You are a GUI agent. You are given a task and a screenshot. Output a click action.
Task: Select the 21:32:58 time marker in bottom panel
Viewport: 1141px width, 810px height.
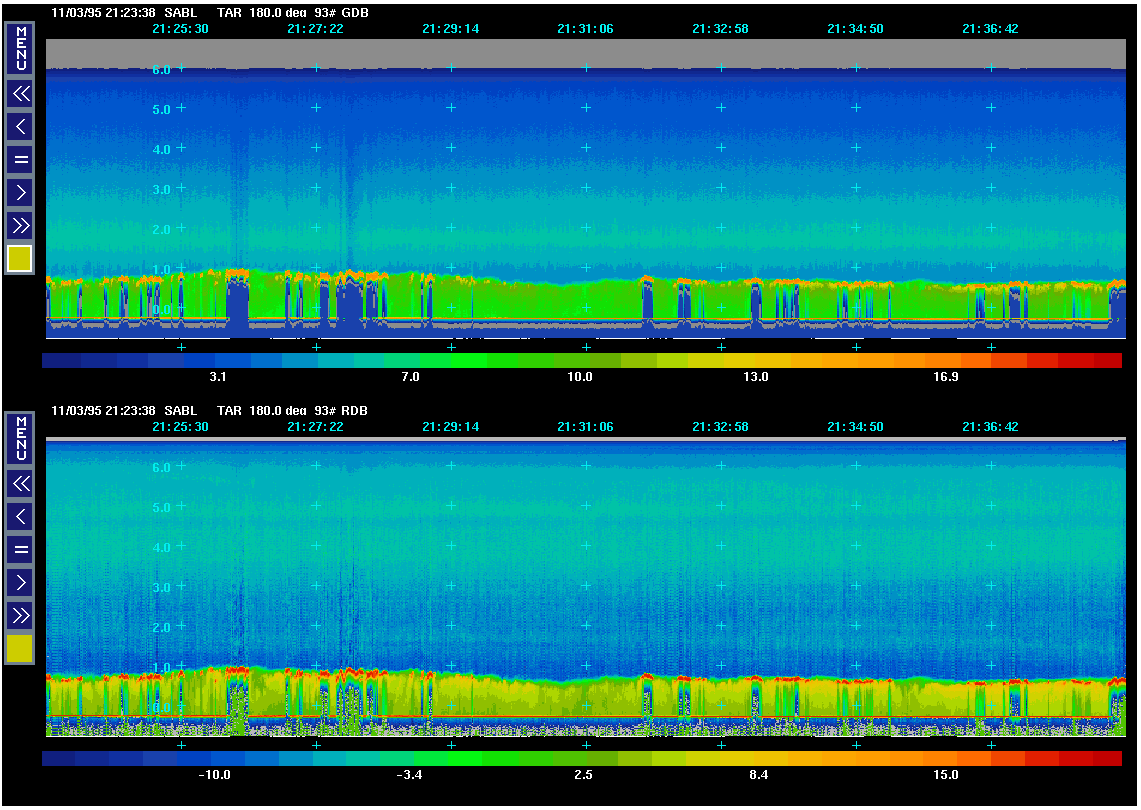click(x=720, y=427)
